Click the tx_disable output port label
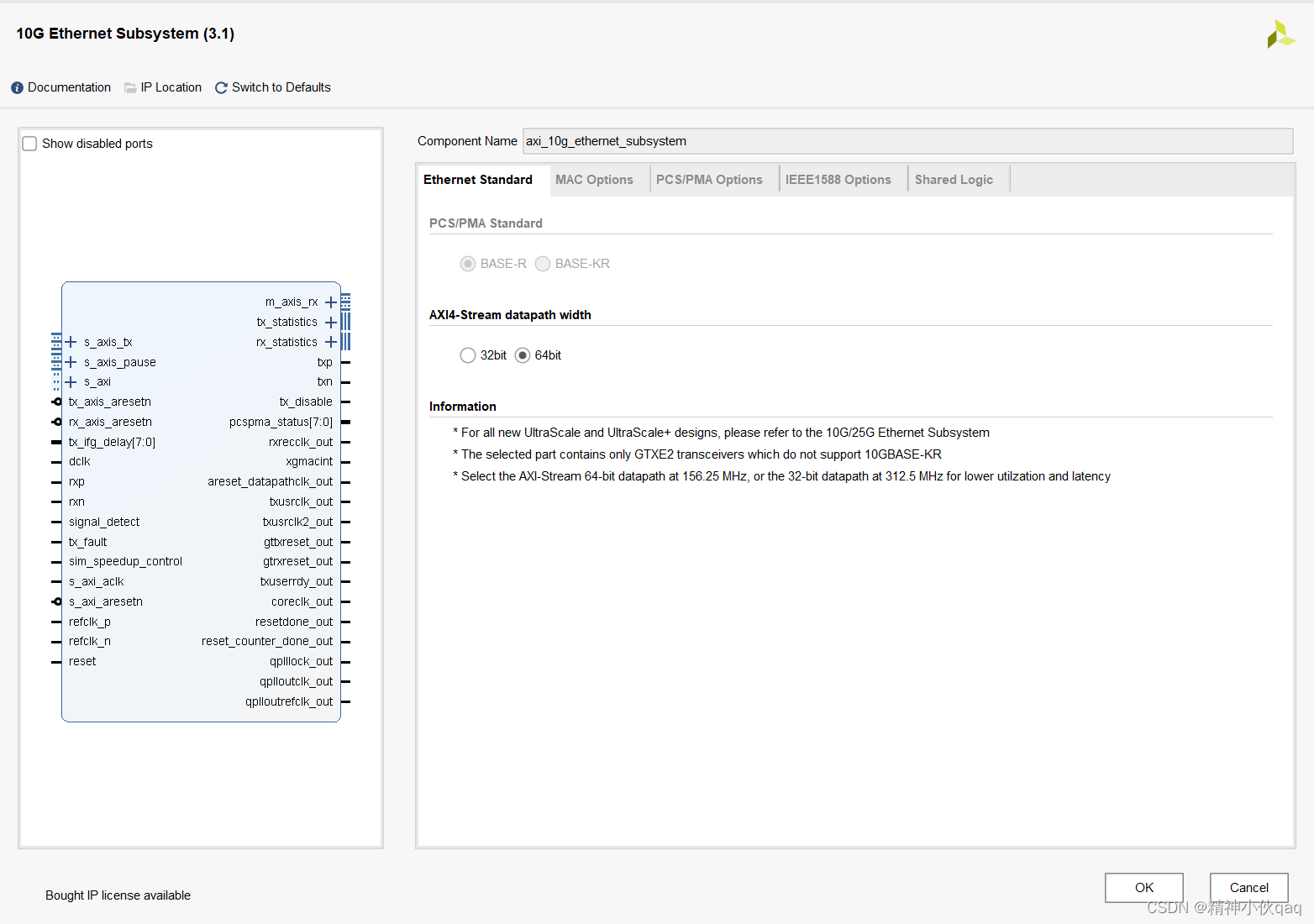Image resolution: width=1314 pixels, height=924 pixels. 306,402
